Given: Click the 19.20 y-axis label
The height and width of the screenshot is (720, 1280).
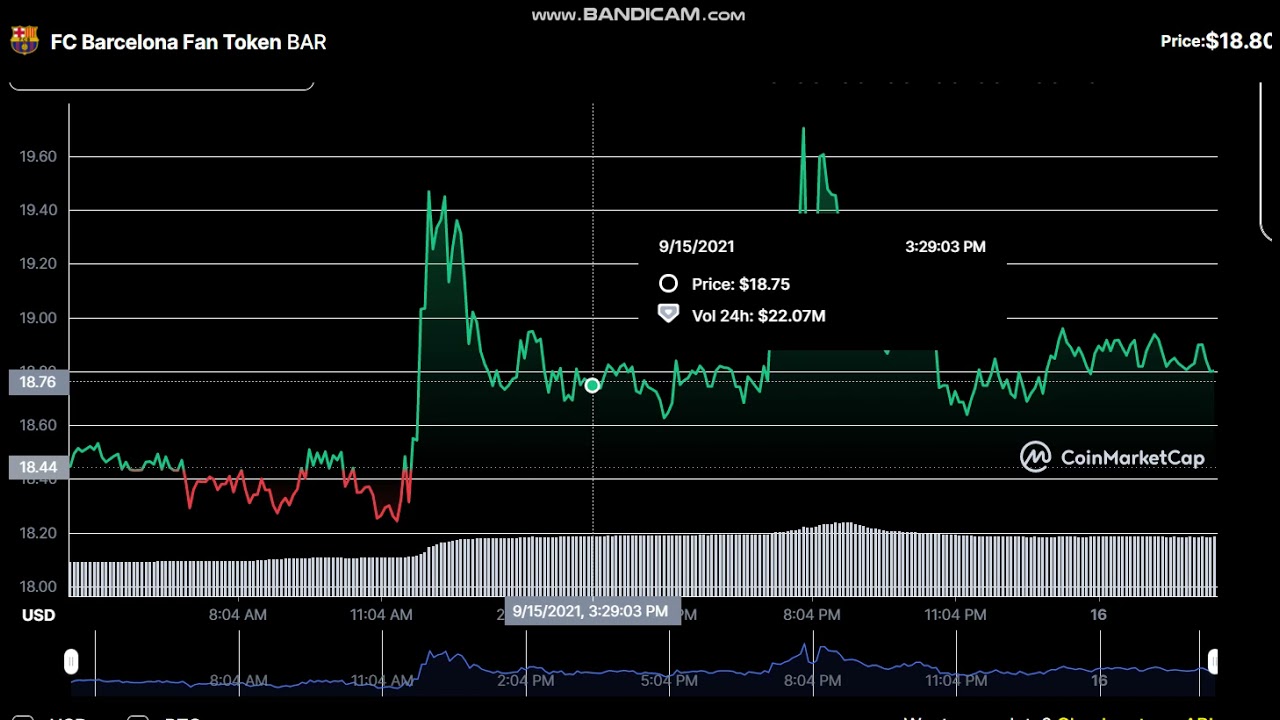Looking at the screenshot, I should coord(38,264).
